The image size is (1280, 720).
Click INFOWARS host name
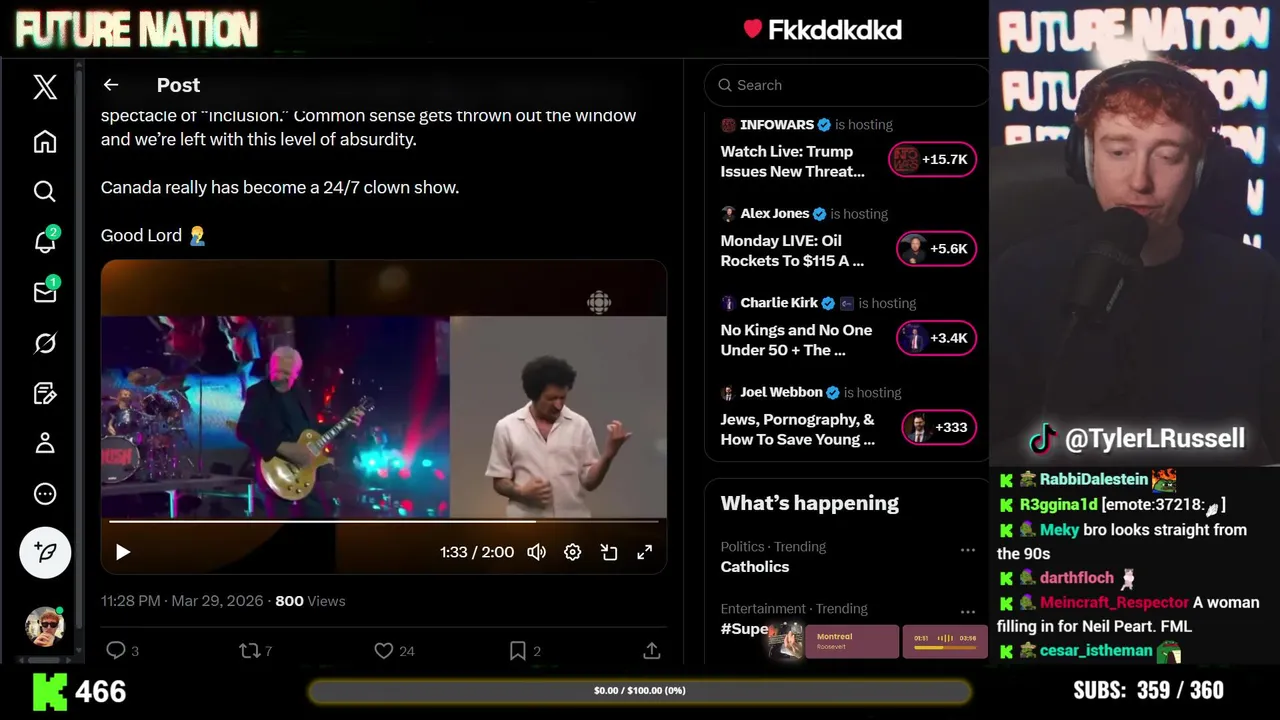(777, 125)
